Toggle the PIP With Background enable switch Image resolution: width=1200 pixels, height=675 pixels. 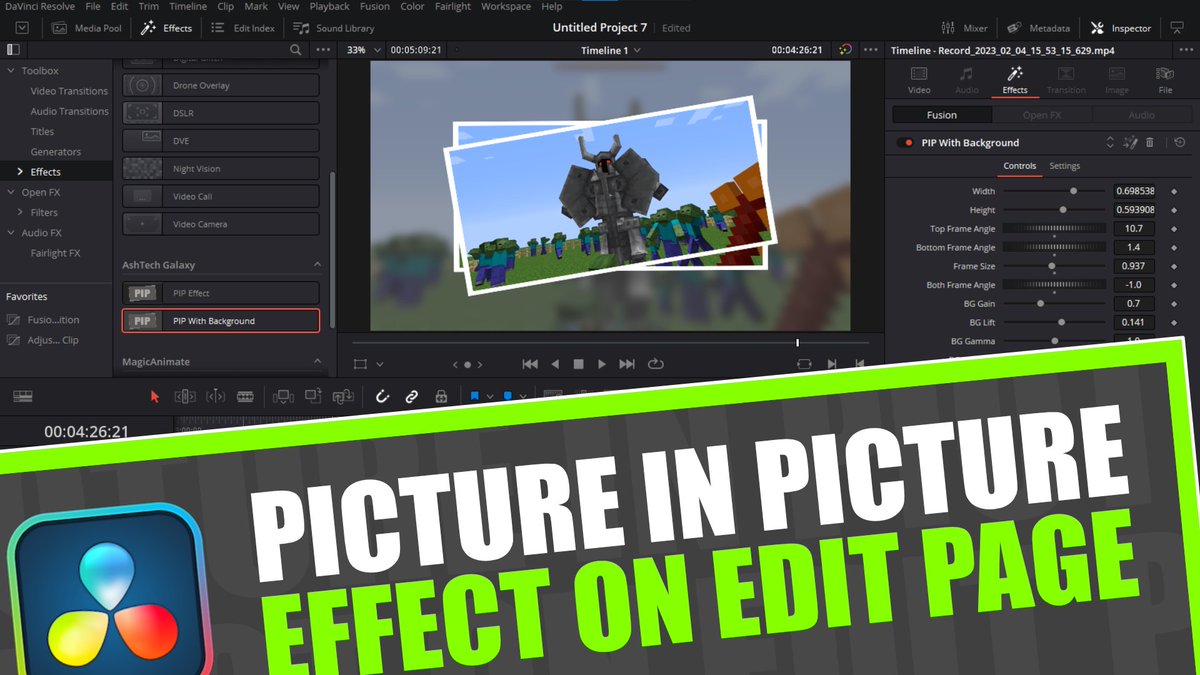(x=907, y=143)
